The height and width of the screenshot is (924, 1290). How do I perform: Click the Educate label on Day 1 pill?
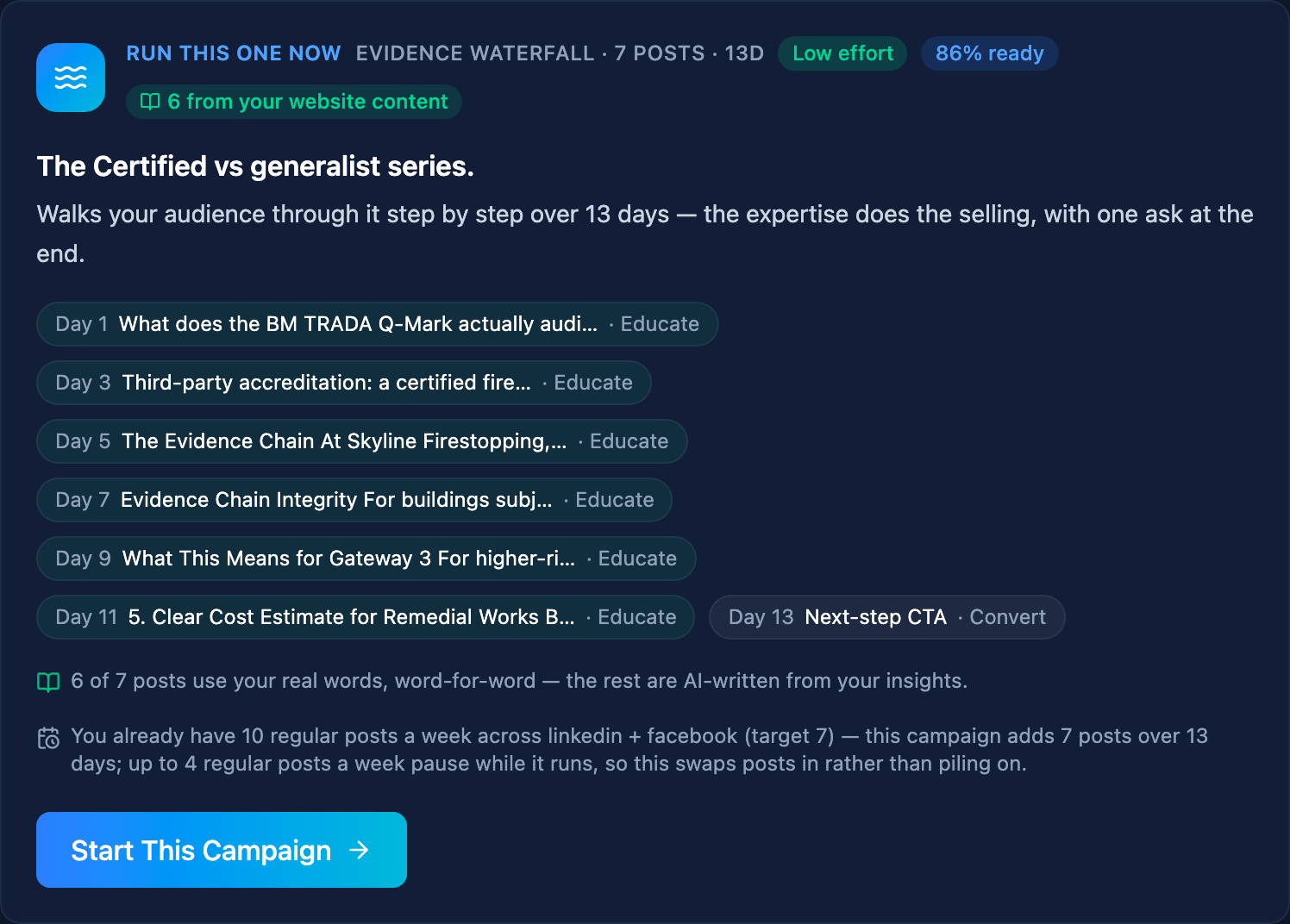point(660,324)
